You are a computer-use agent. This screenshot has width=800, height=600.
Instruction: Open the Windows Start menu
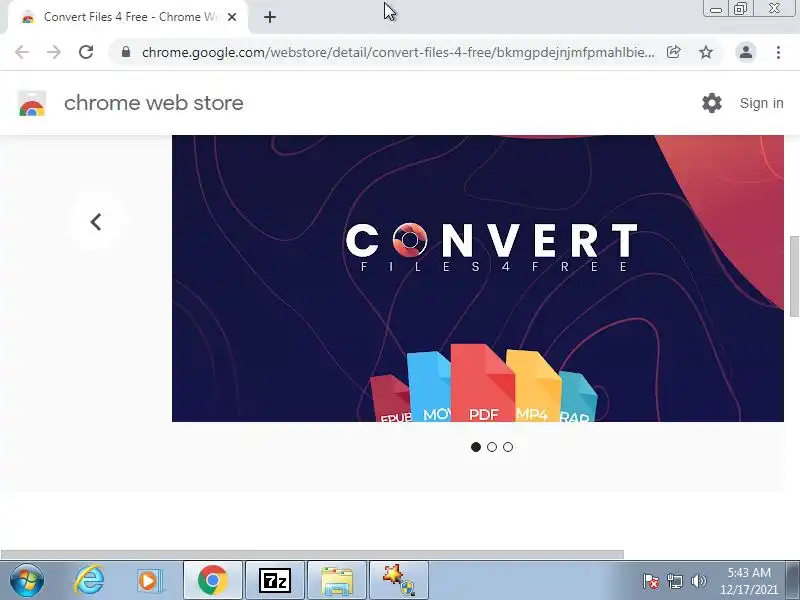27,580
